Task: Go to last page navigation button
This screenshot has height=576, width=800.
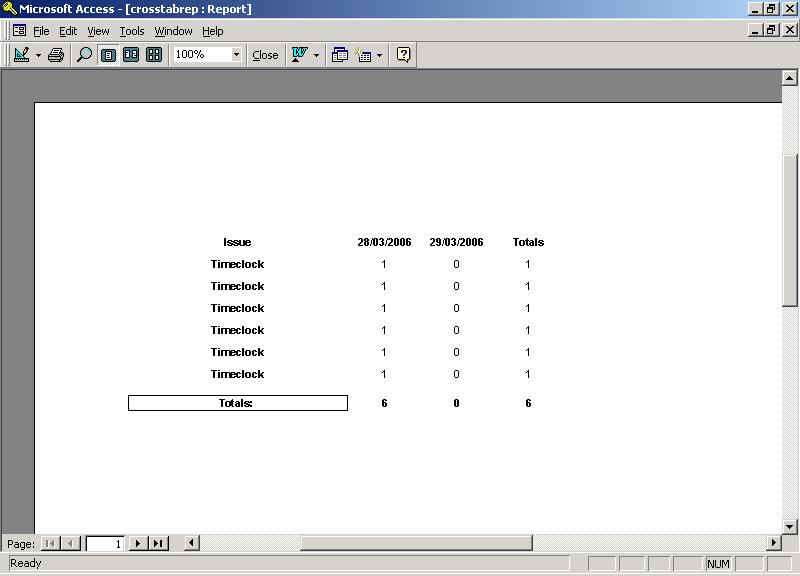Action: (158, 543)
